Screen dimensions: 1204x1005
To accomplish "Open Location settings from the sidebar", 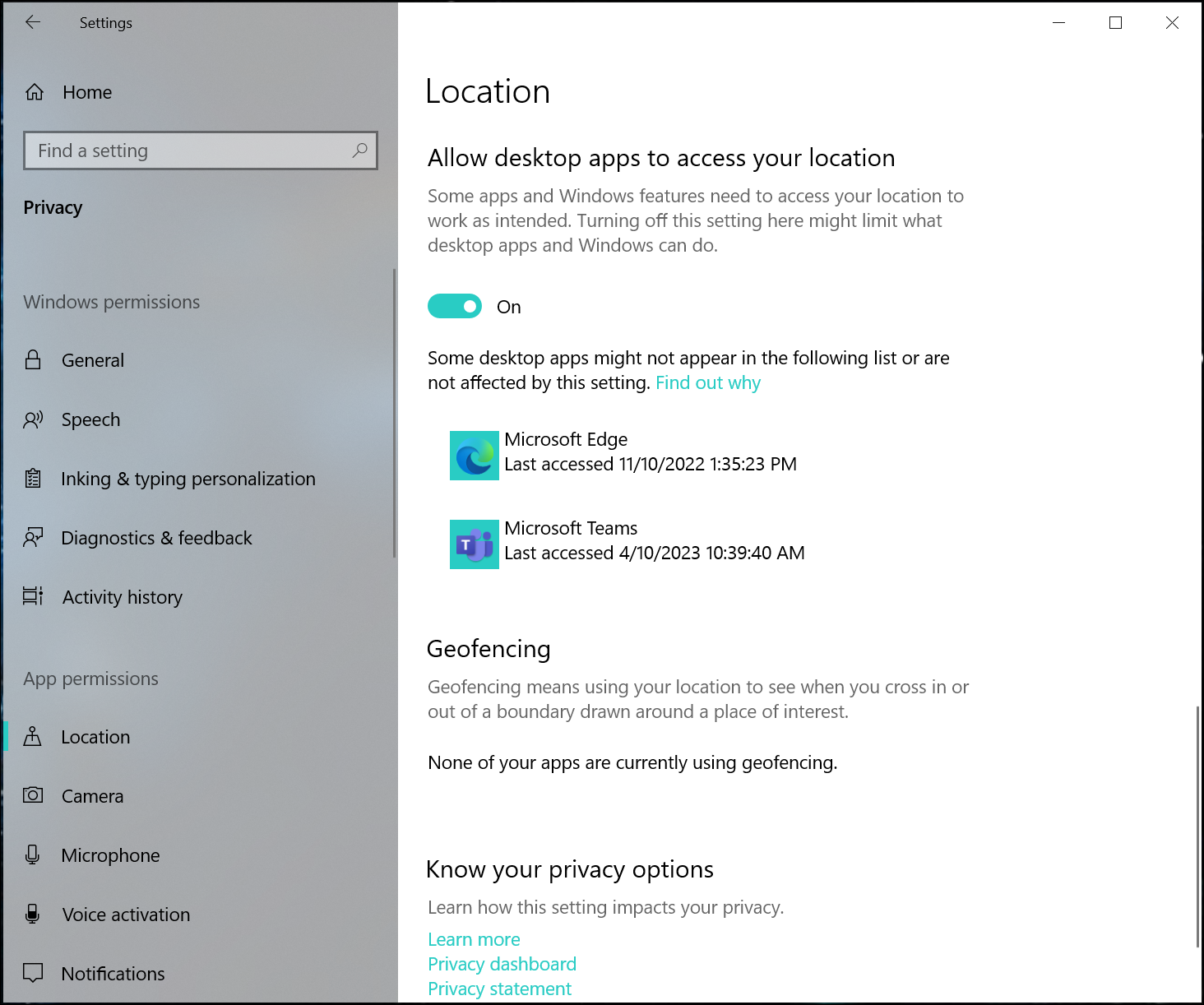I will click(x=34, y=736).
